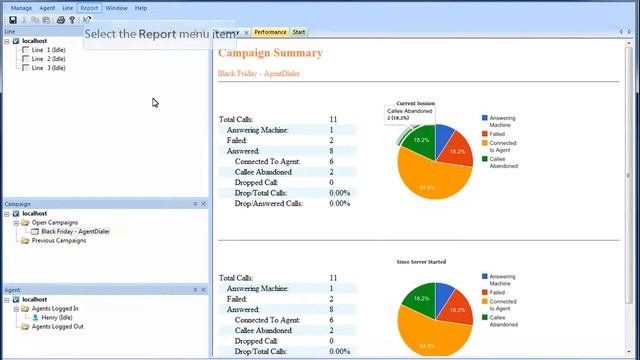Toggle the Line 3 (Idle) checkbox

pyautogui.click(x=25, y=68)
